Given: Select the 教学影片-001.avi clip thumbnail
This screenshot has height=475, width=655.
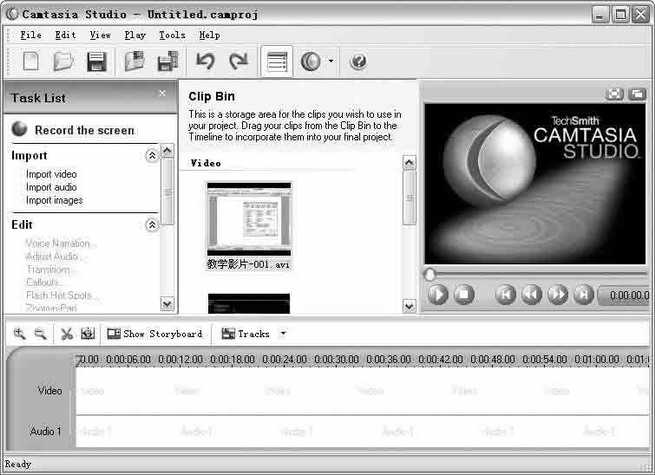Looking at the screenshot, I should point(248,219).
